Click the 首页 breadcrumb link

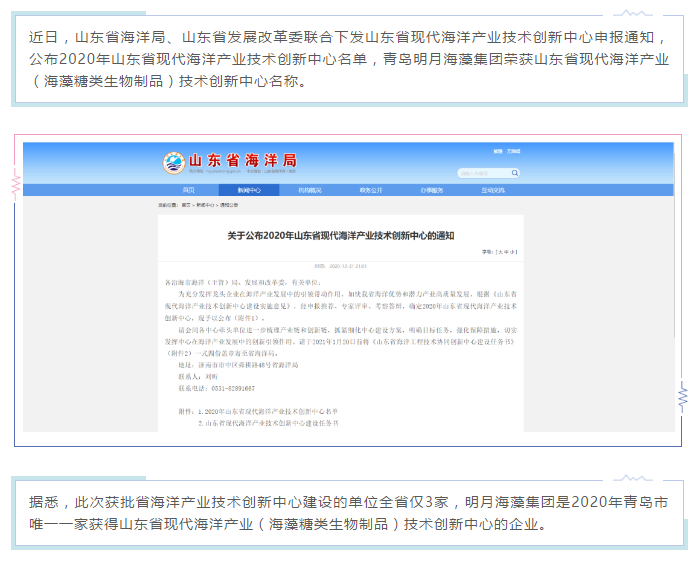(186, 205)
